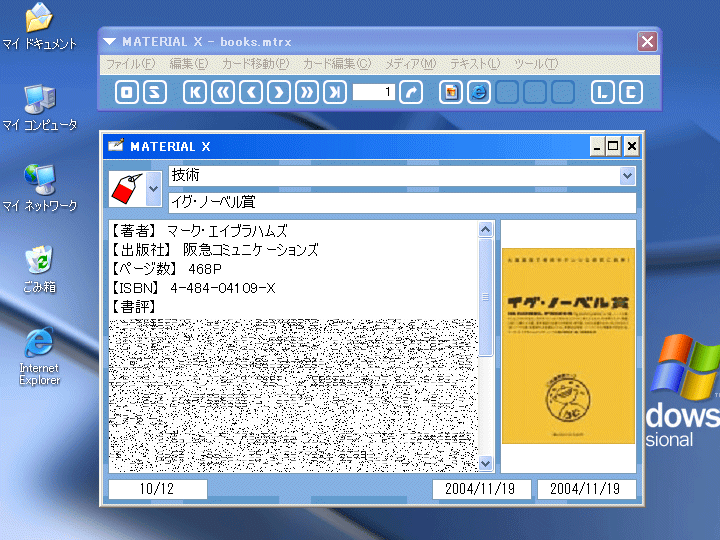Click the C button in the toolbar
Viewport: 720px width, 540px height.
pos(630,92)
